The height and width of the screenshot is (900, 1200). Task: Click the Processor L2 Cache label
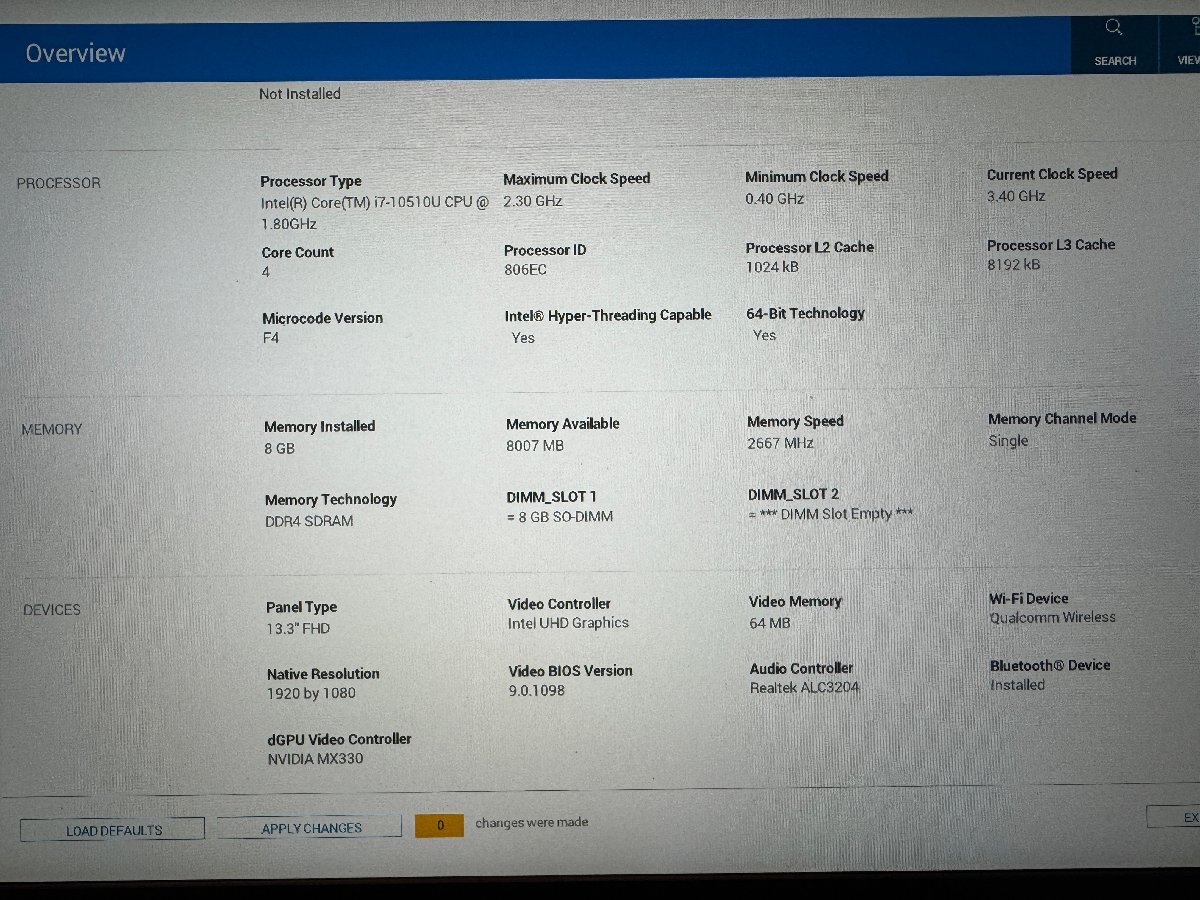tap(810, 247)
